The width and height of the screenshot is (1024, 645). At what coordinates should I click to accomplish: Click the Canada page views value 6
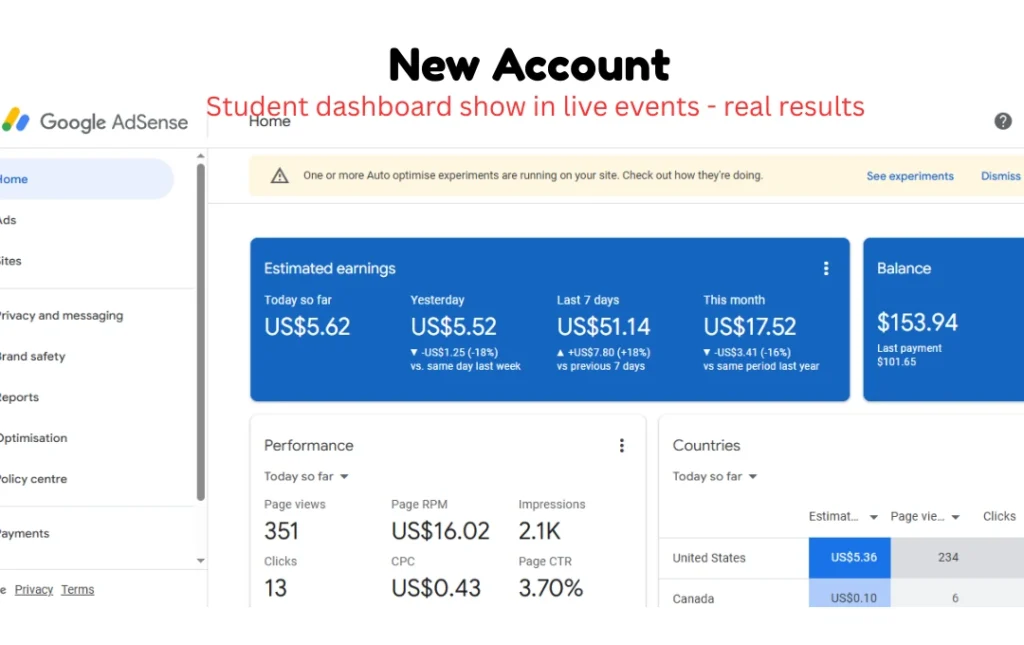click(x=955, y=598)
